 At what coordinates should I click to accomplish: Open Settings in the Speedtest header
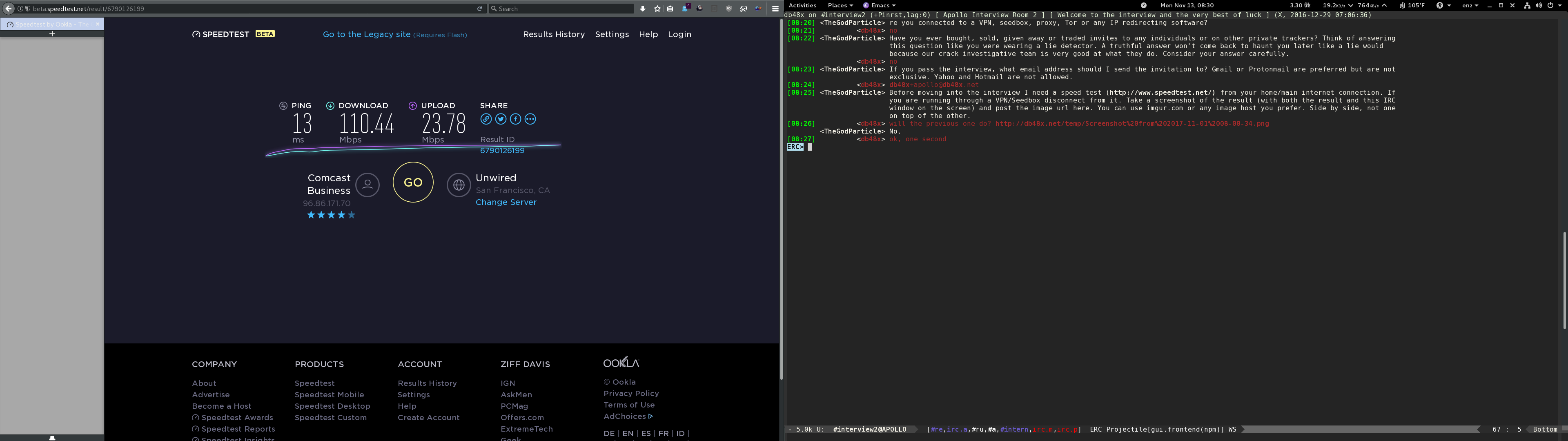coord(612,35)
